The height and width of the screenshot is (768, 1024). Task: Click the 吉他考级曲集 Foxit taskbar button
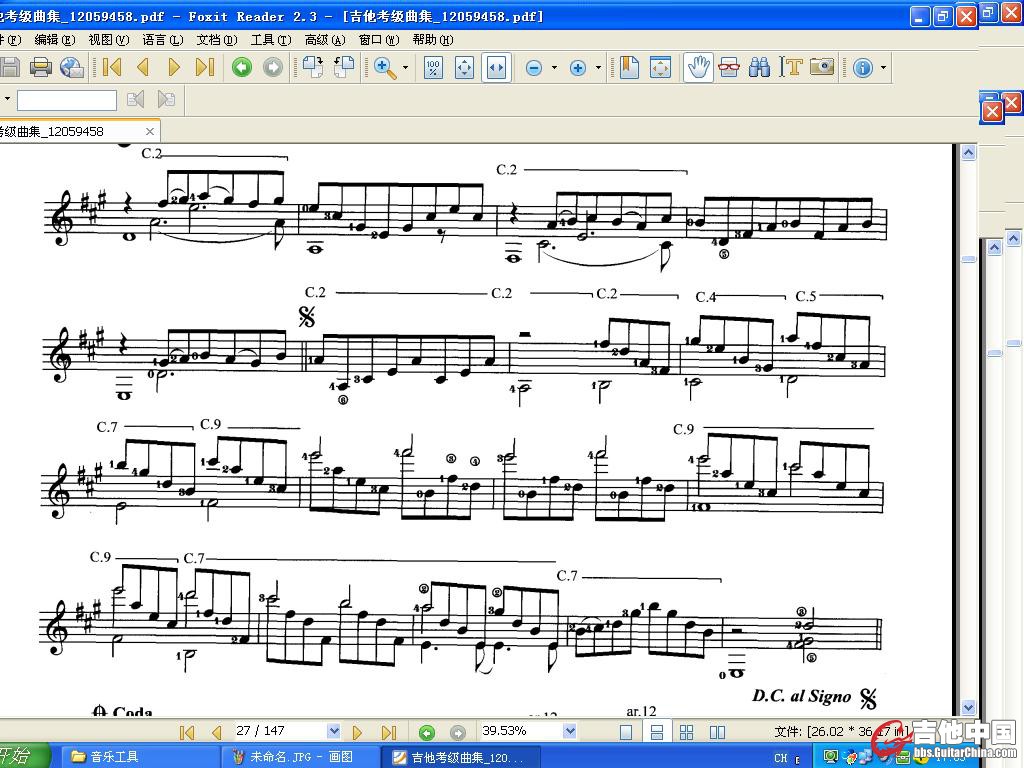tap(460, 757)
